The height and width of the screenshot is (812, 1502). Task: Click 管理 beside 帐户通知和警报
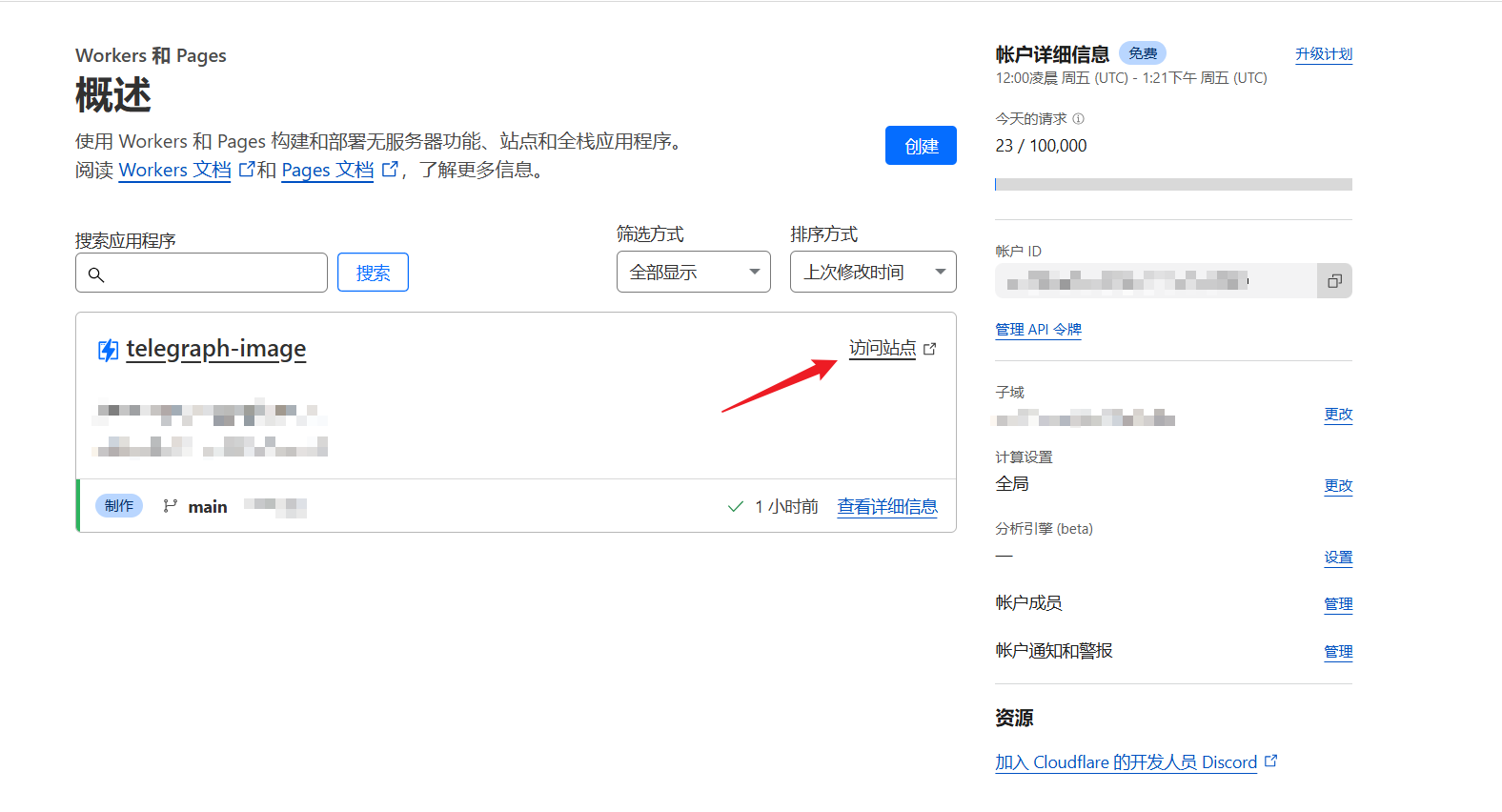point(1338,652)
